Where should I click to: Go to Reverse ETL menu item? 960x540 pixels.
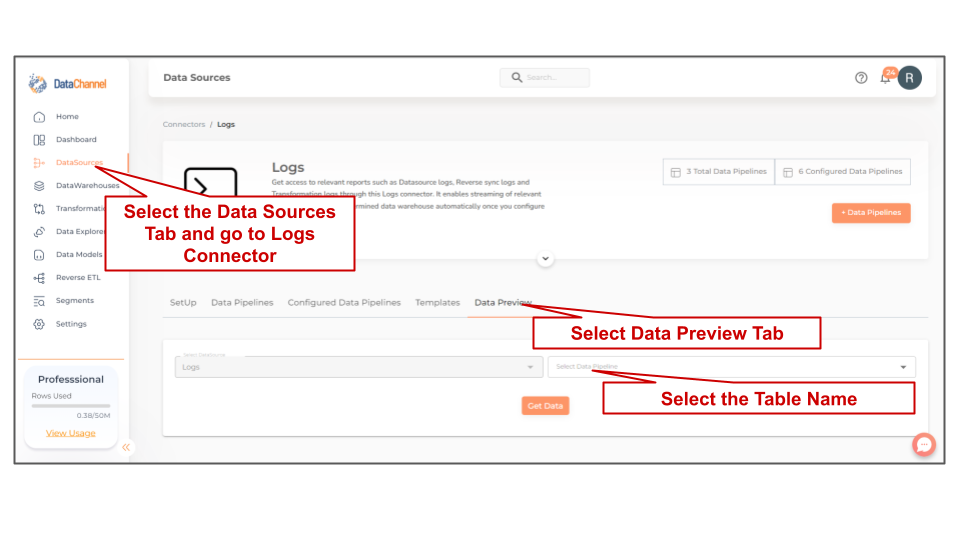(78, 277)
